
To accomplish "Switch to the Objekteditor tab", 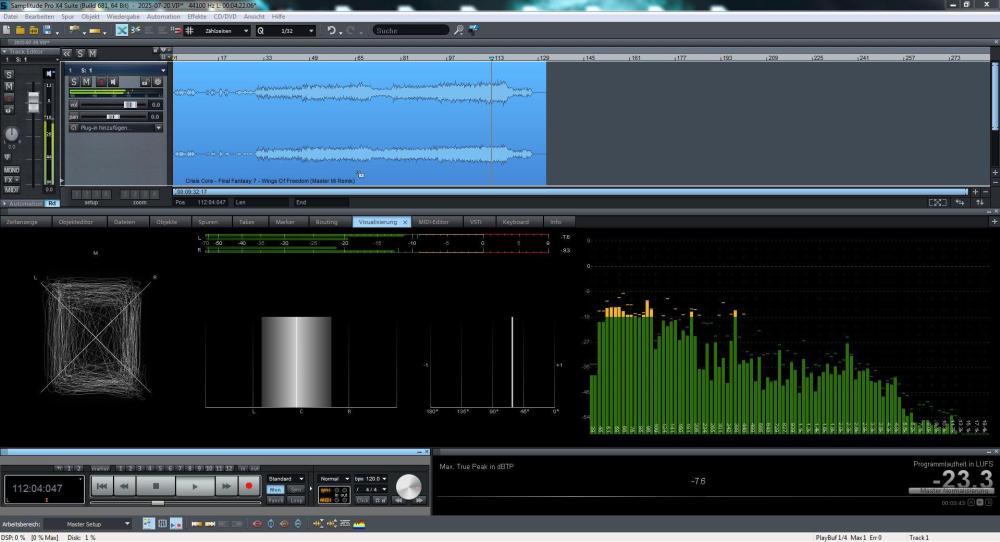I will pyautogui.click(x=75, y=222).
